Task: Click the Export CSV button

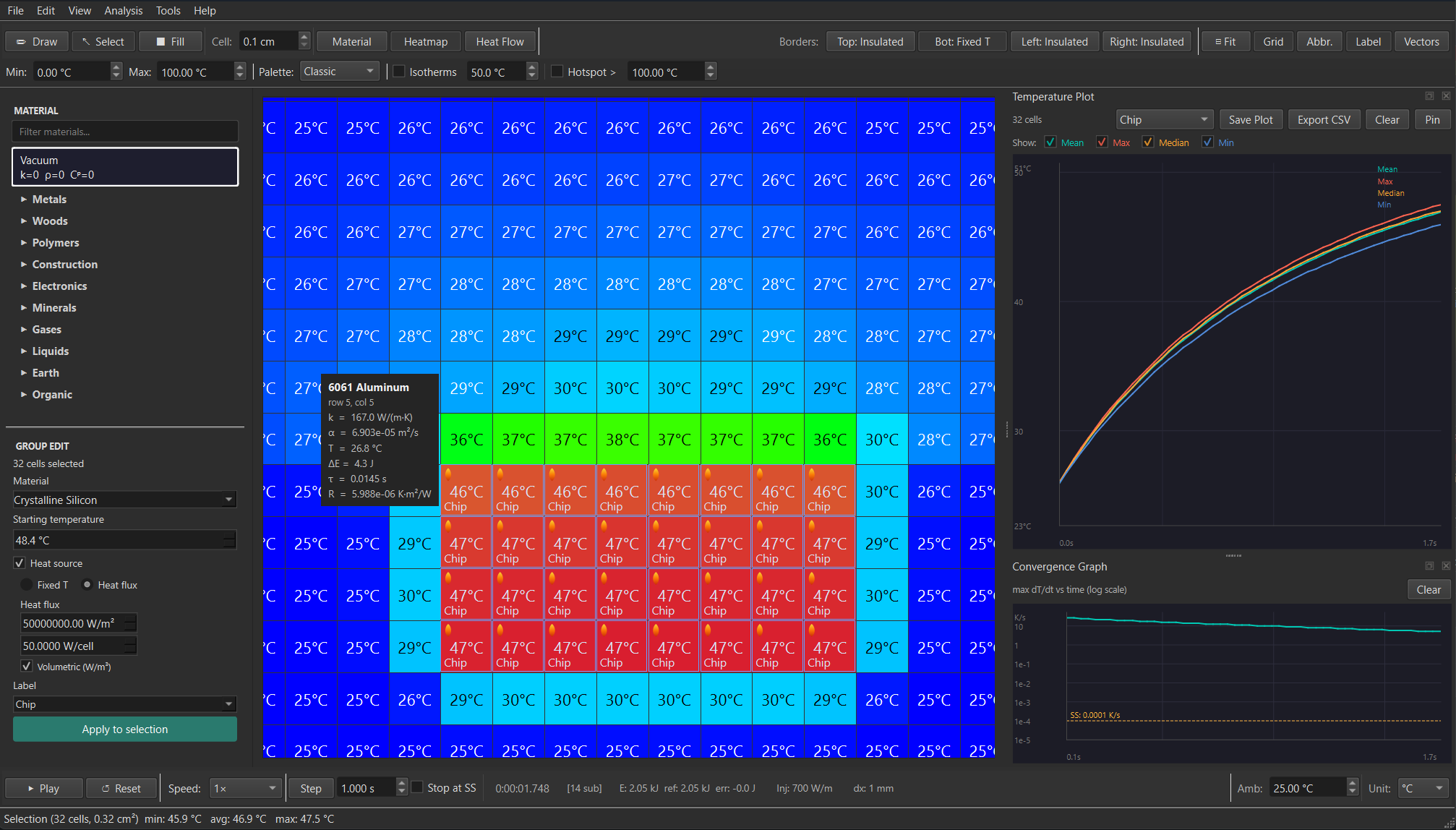Action: (x=1323, y=120)
